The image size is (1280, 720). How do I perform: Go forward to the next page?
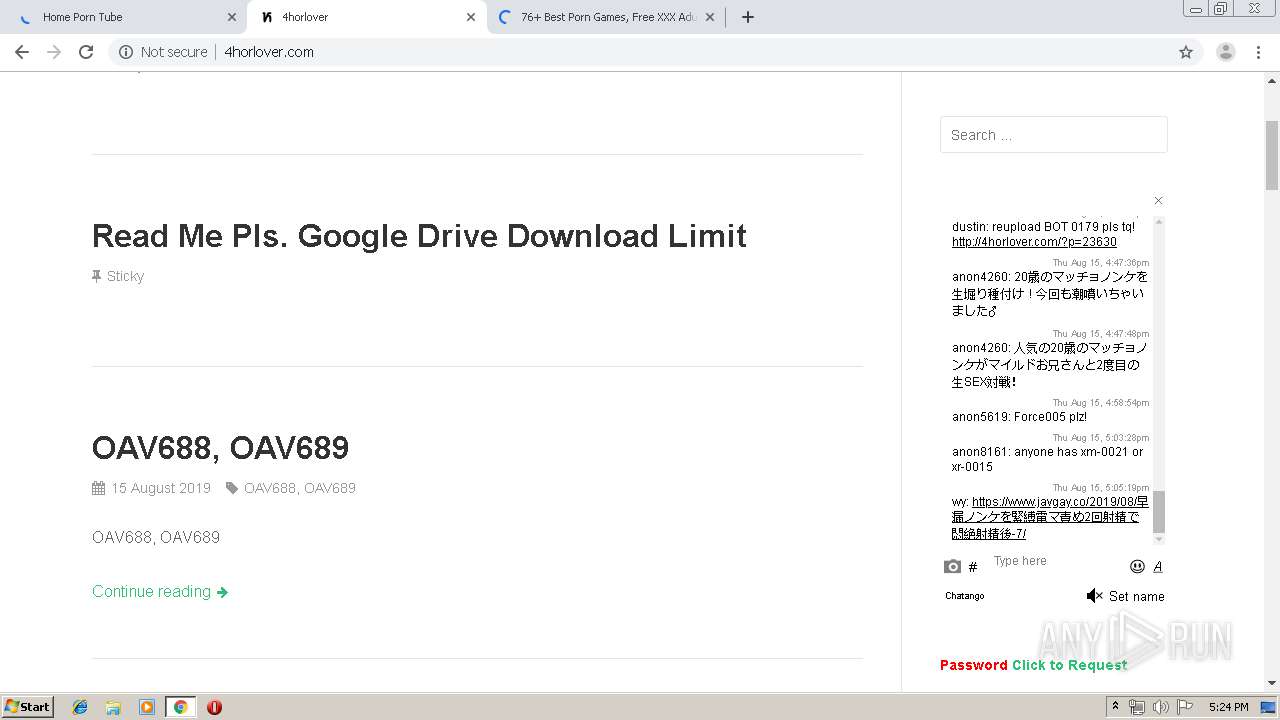point(54,52)
